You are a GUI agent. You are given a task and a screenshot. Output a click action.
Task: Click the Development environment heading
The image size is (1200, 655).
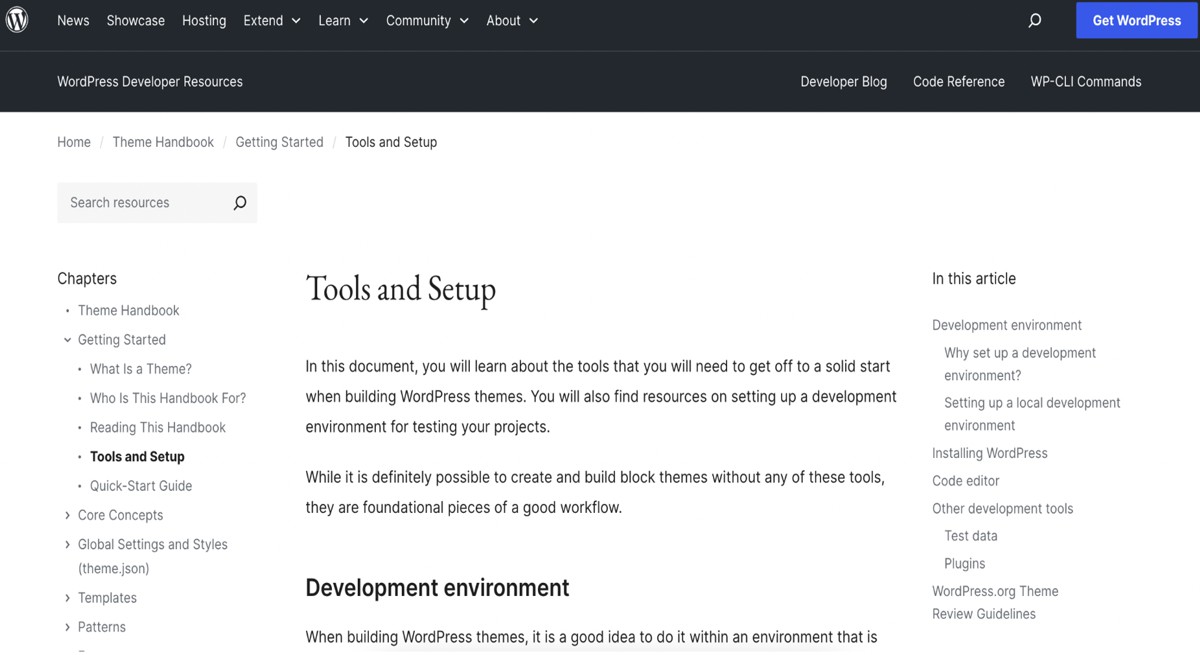pyautogui.click(x=437, y=588)
